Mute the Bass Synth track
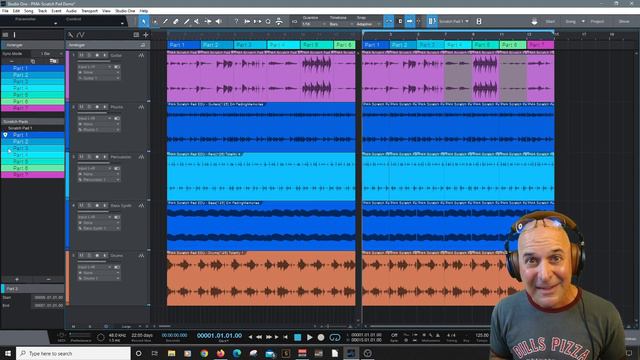This screenshot has height=360, width=640. tap(81, 206)
